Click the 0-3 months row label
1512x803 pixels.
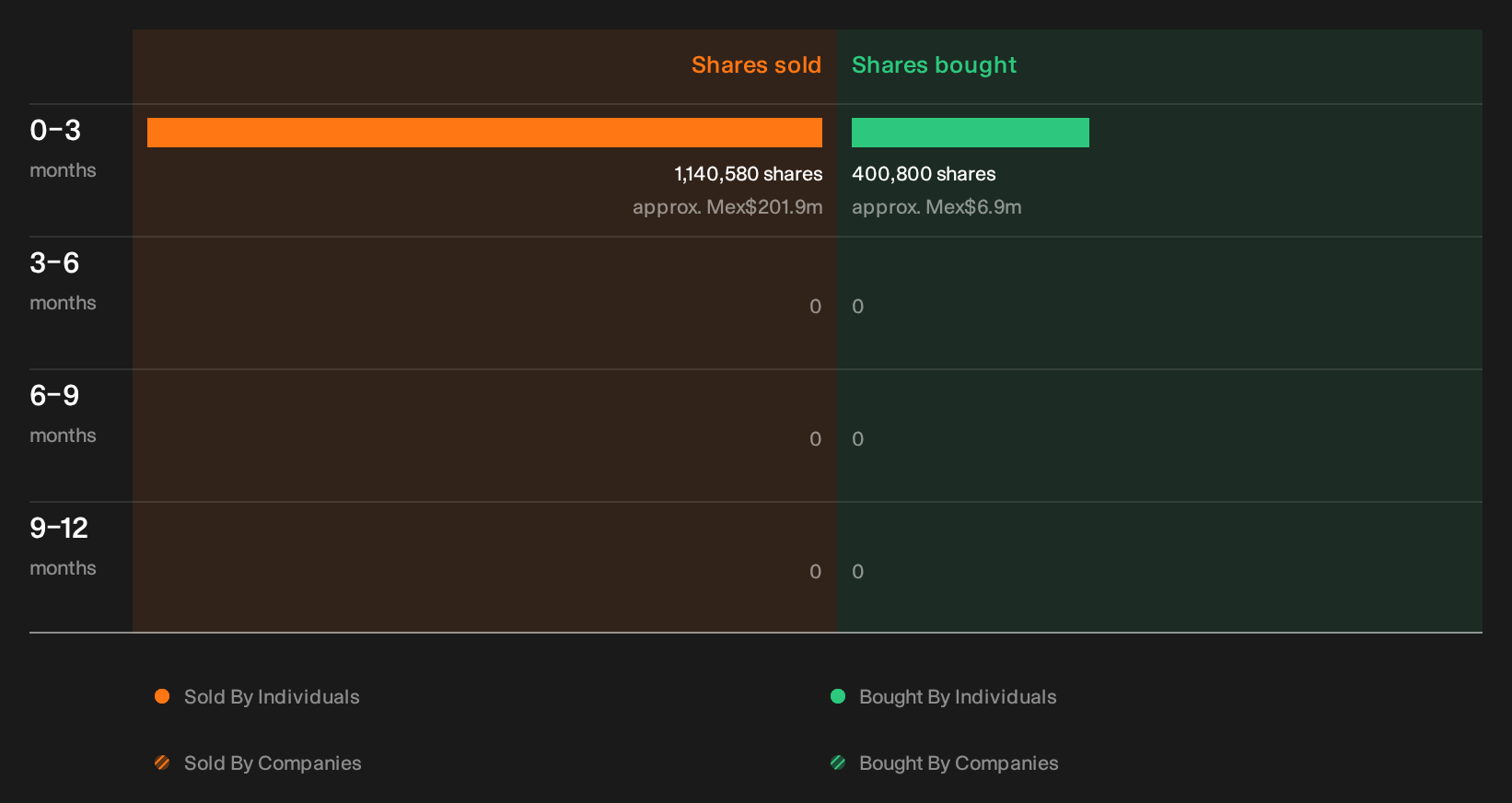coord(63,149)
